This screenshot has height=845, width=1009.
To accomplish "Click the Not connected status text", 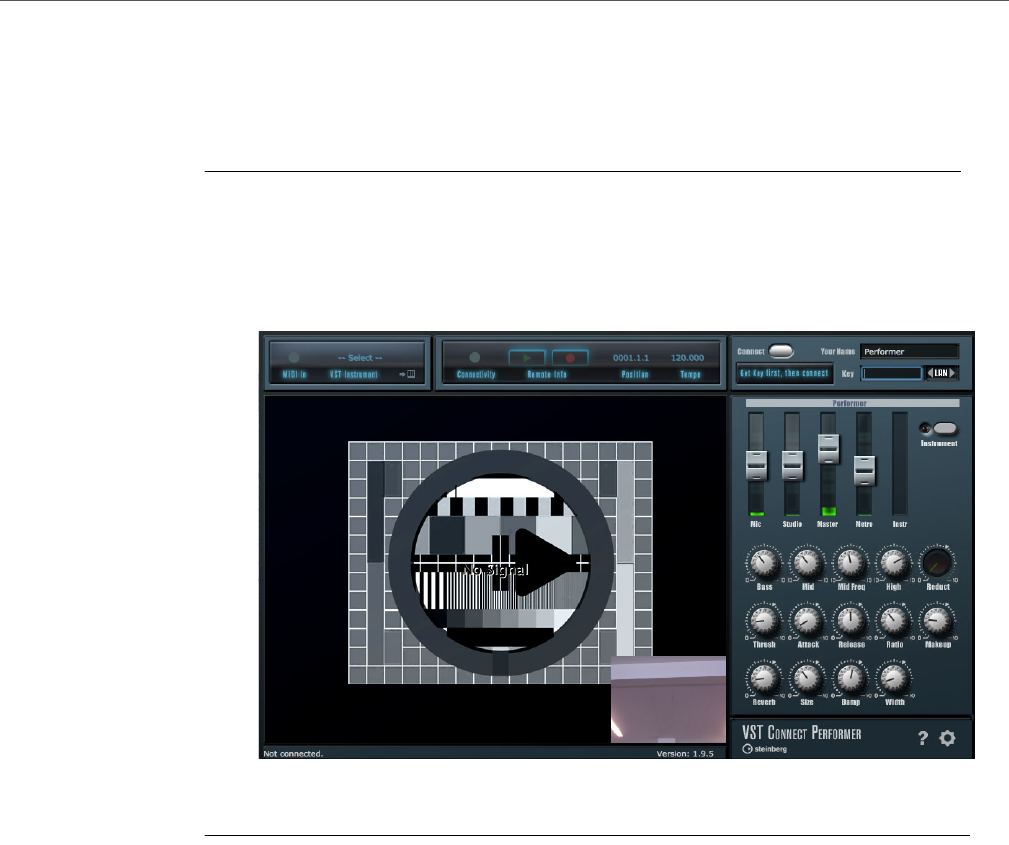I will [293, 754].
